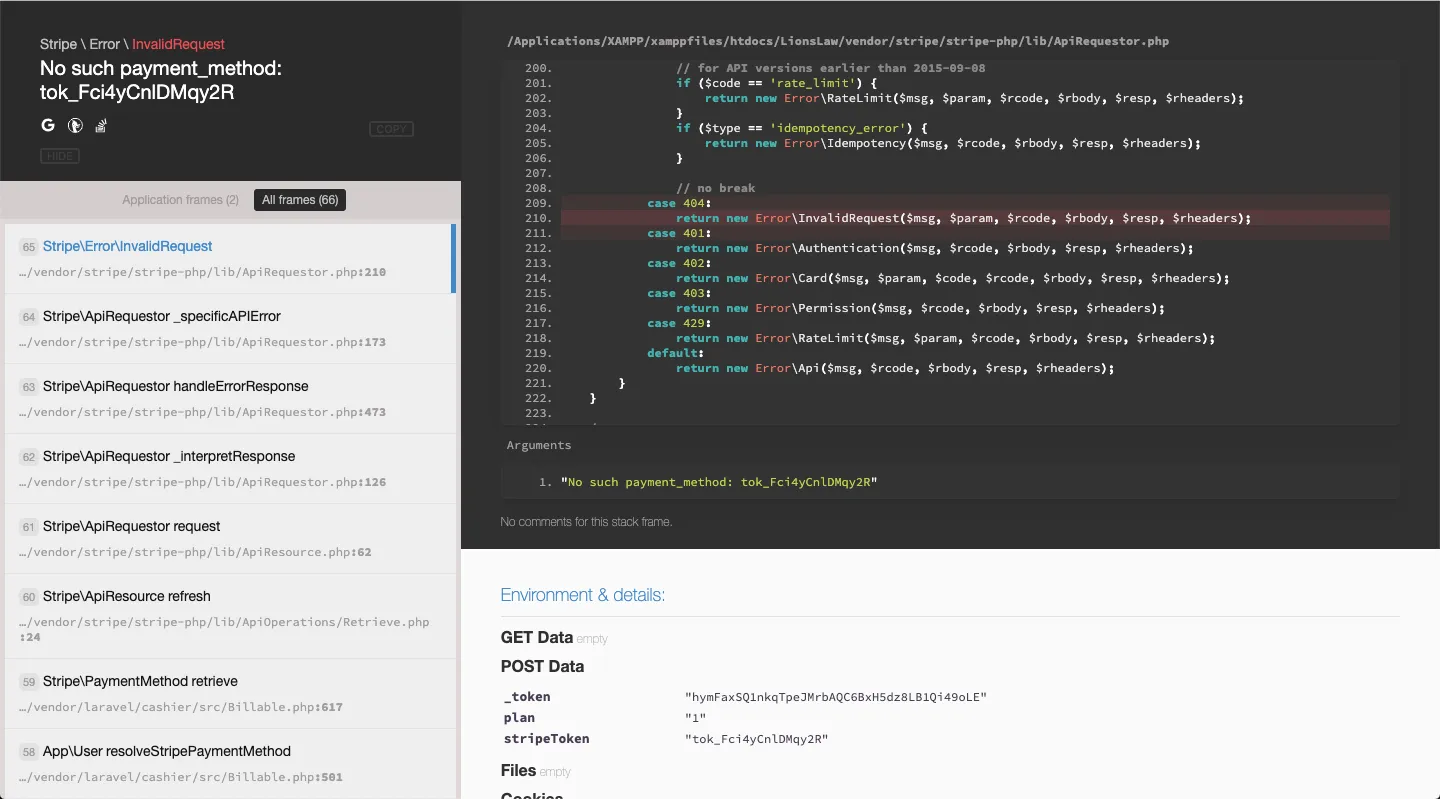The width and height of the screenshot is (1440, 799).
Task: Select frame 63 ApiRequestor handleErrorResponse
Action: pos(230,398)
